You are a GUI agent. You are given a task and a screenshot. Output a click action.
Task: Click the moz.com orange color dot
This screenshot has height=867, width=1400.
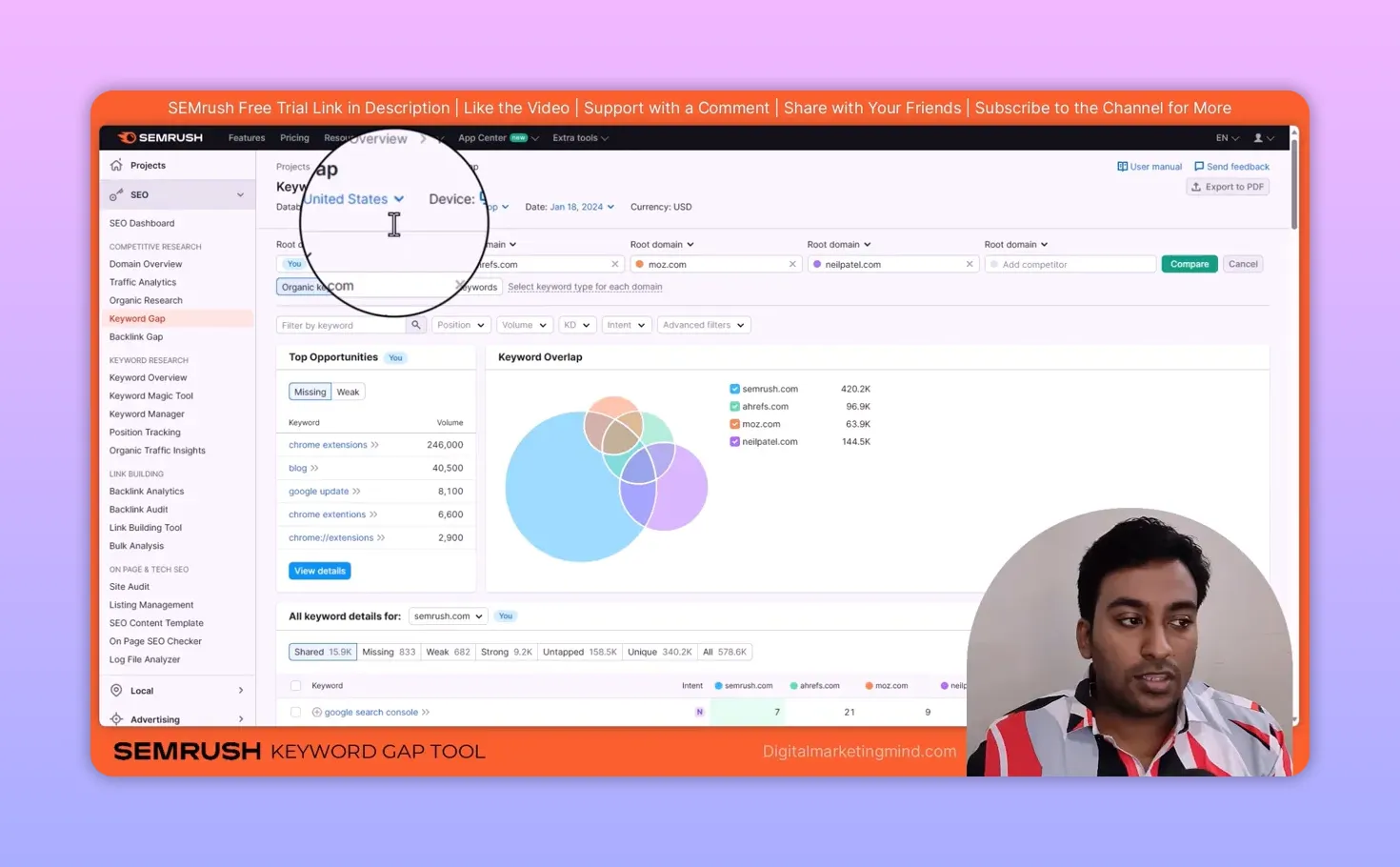pos(640,265)
